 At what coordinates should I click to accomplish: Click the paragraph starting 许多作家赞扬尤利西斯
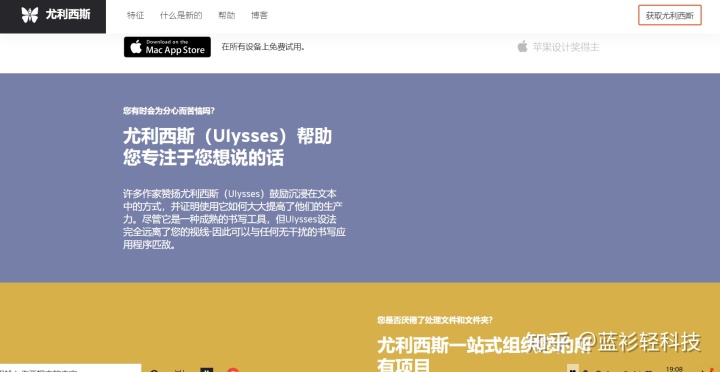click(x=234, y=219)
